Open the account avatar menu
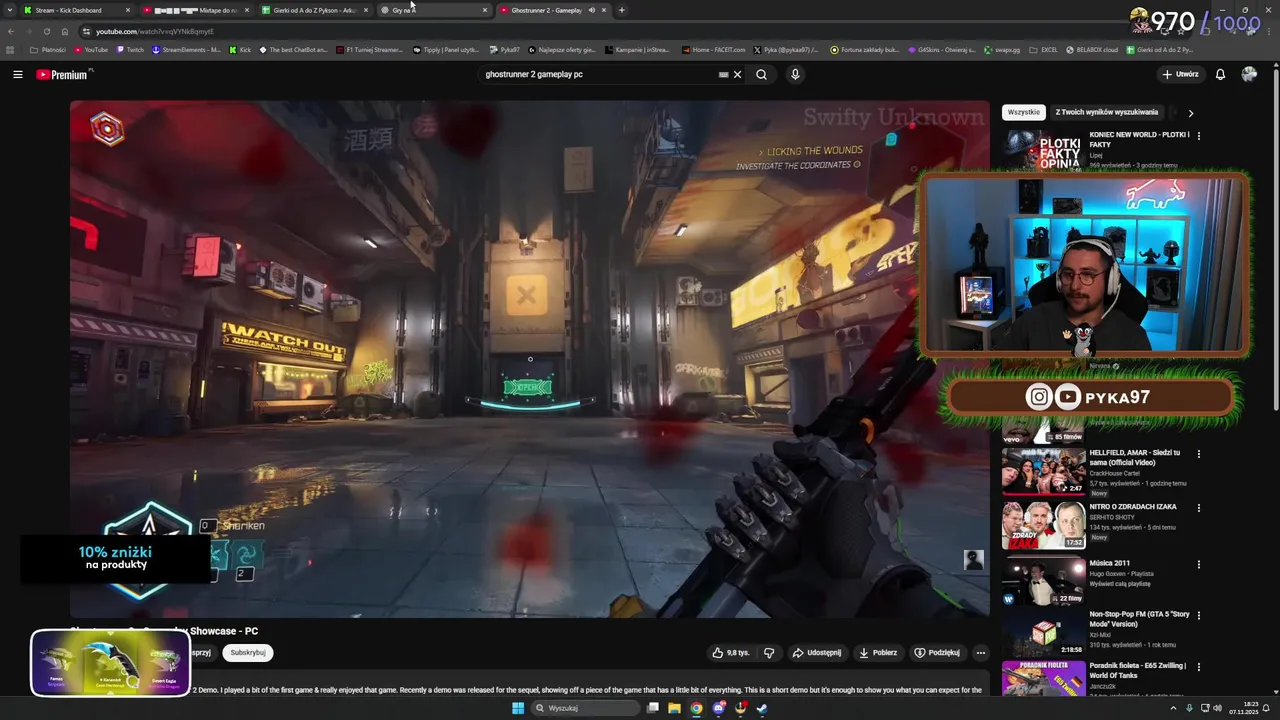The image size is (1280, 720). pyautogui.click(x=1249, y=74)
